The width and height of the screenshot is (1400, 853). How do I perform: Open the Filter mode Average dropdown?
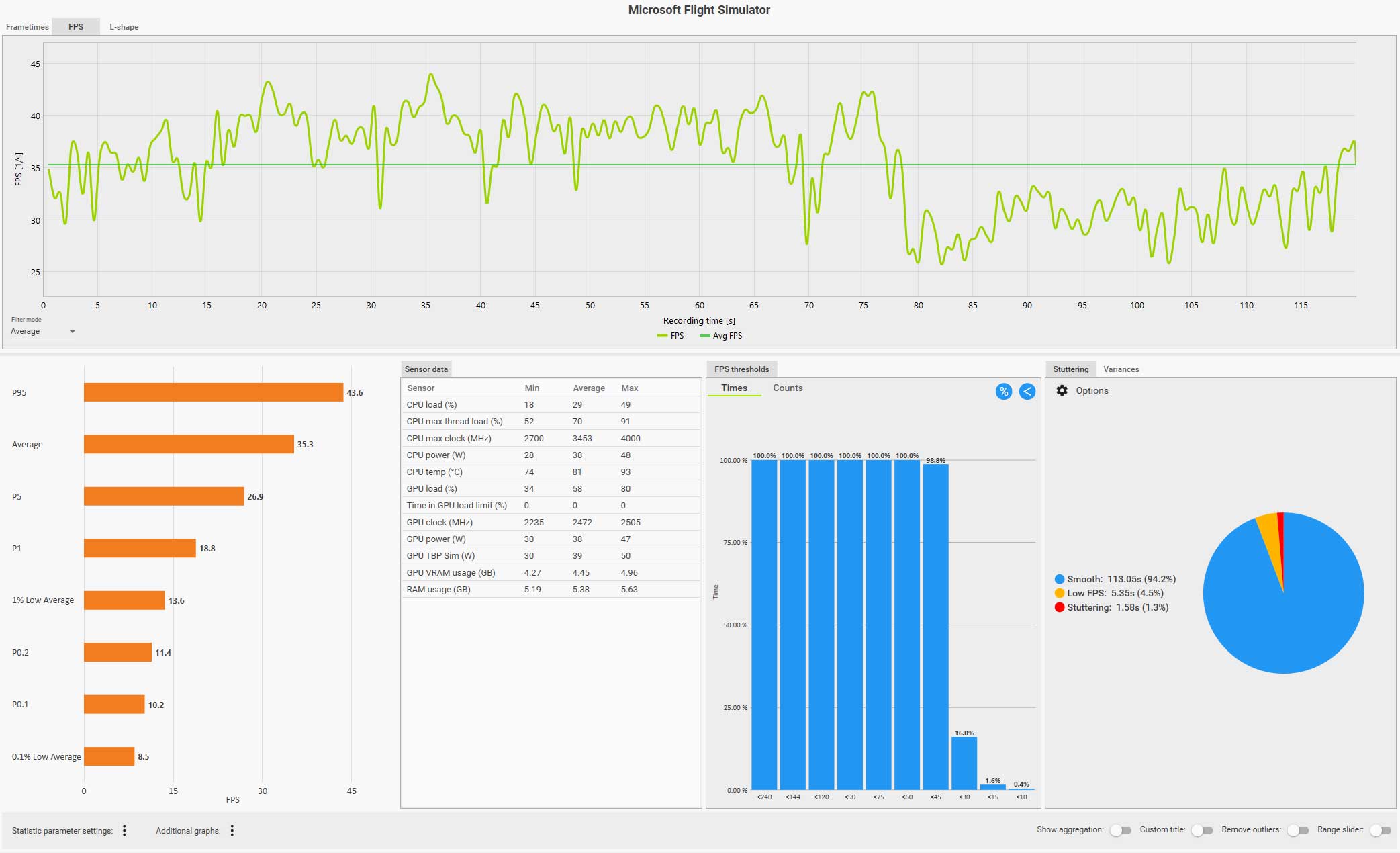(42, 332)
